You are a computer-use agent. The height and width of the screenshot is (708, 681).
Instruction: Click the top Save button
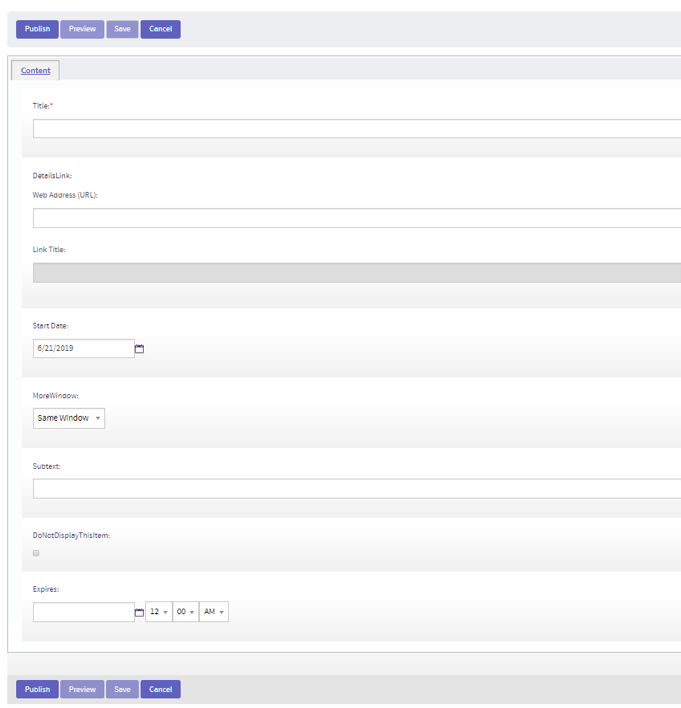[122, 29]
